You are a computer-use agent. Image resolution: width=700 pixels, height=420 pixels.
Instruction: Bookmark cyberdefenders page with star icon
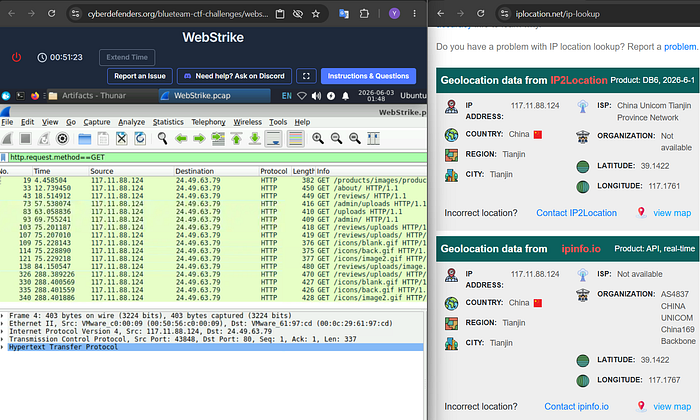316,14
